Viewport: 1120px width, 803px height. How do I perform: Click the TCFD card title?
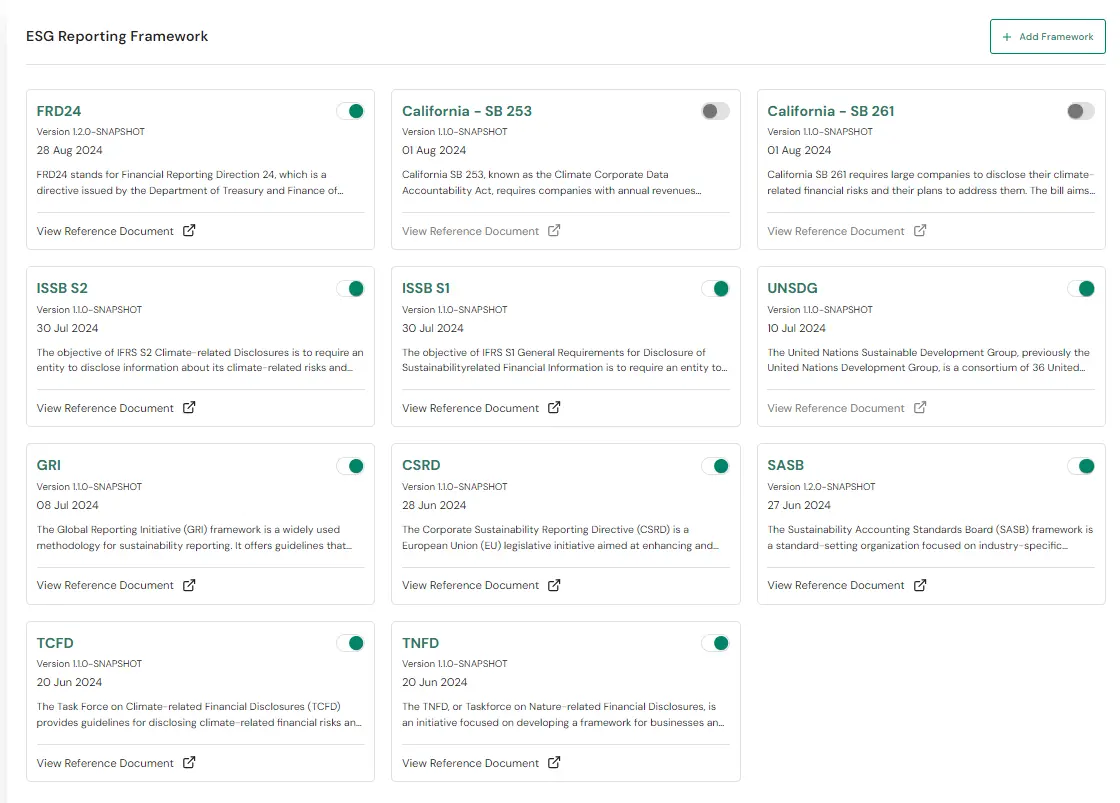tap(55, 643)
